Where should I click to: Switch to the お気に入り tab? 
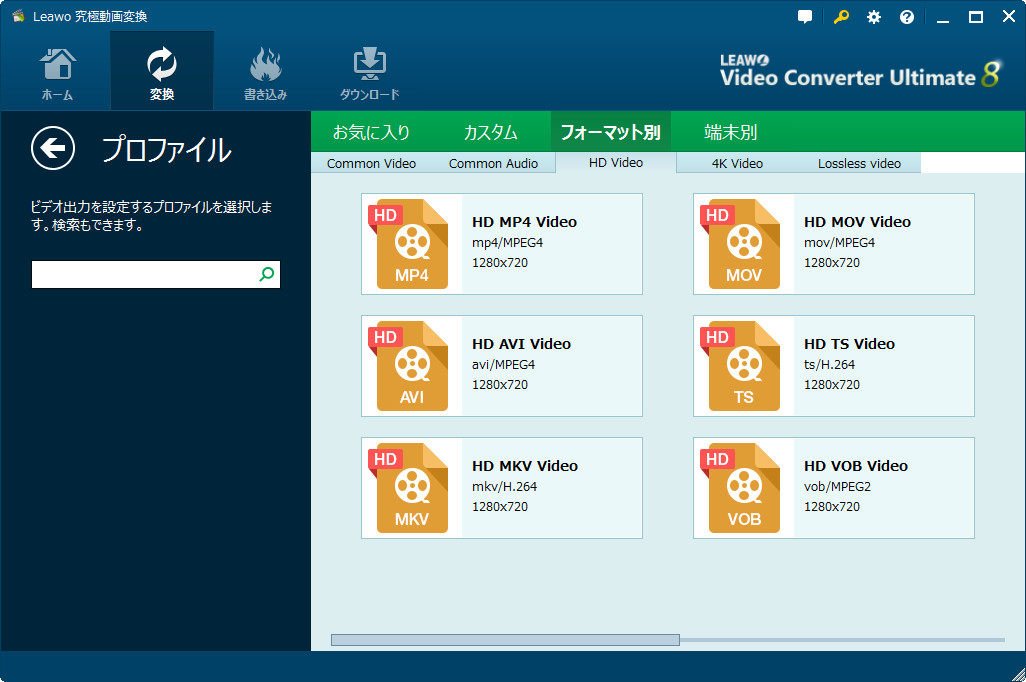(x=371, y=132)
